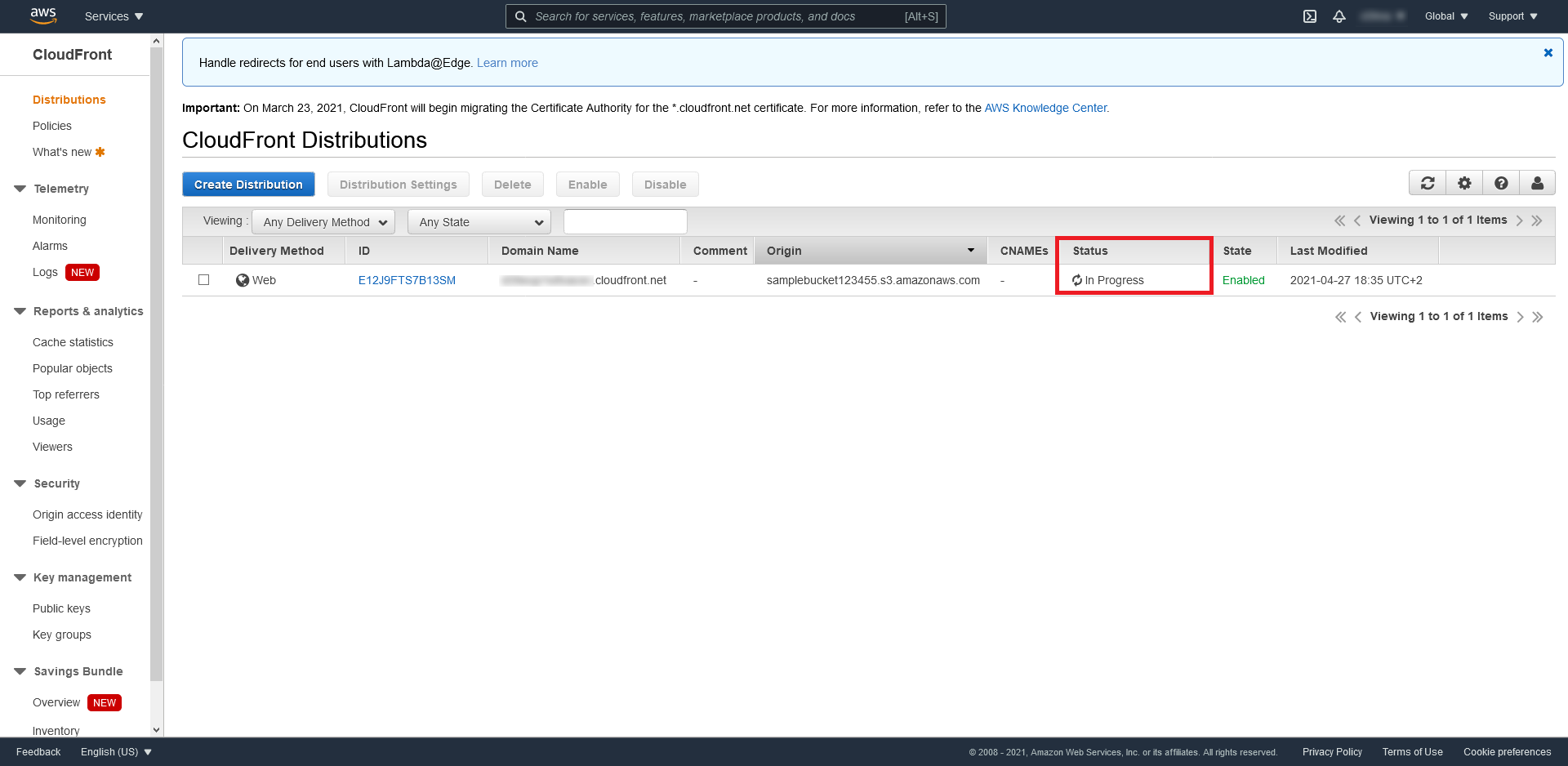The width and height of the screenshot is (1568, 766).
Task: Open the Feedback link in footer
Action: (x=38, y=752)
